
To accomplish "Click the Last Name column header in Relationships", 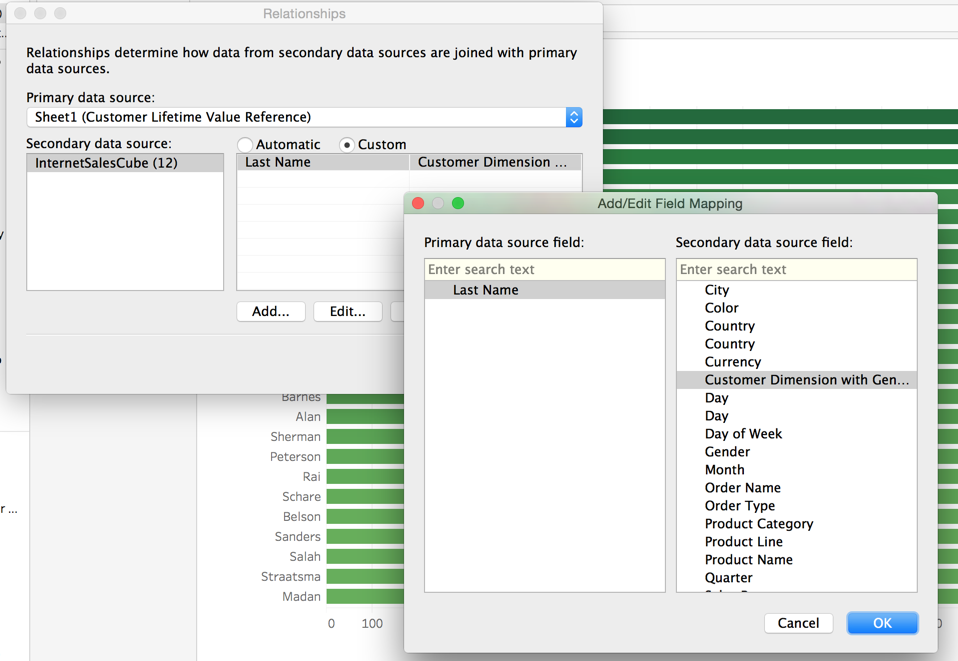I will (323, 162).
